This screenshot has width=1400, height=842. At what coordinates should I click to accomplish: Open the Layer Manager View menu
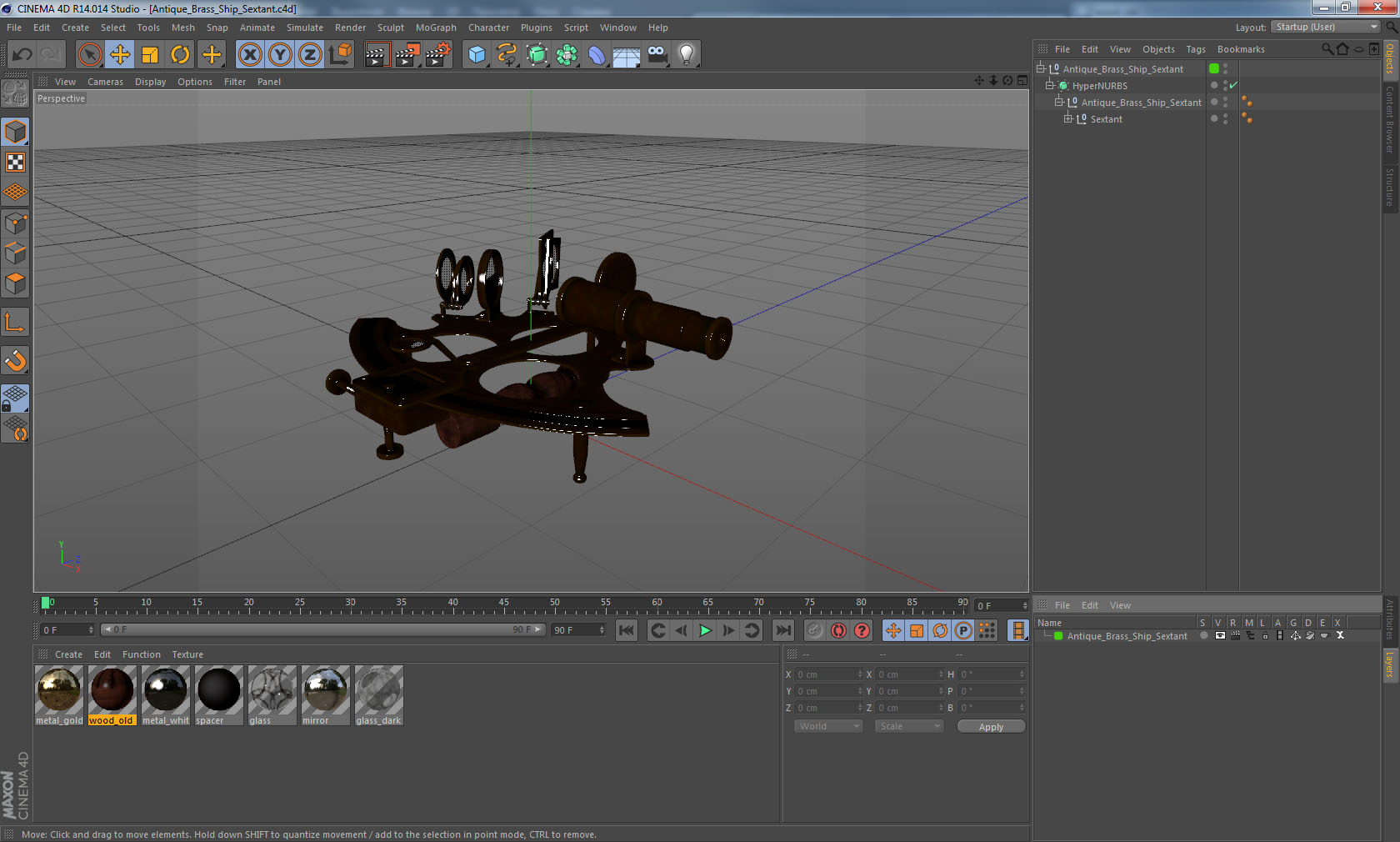[1120, 605]
